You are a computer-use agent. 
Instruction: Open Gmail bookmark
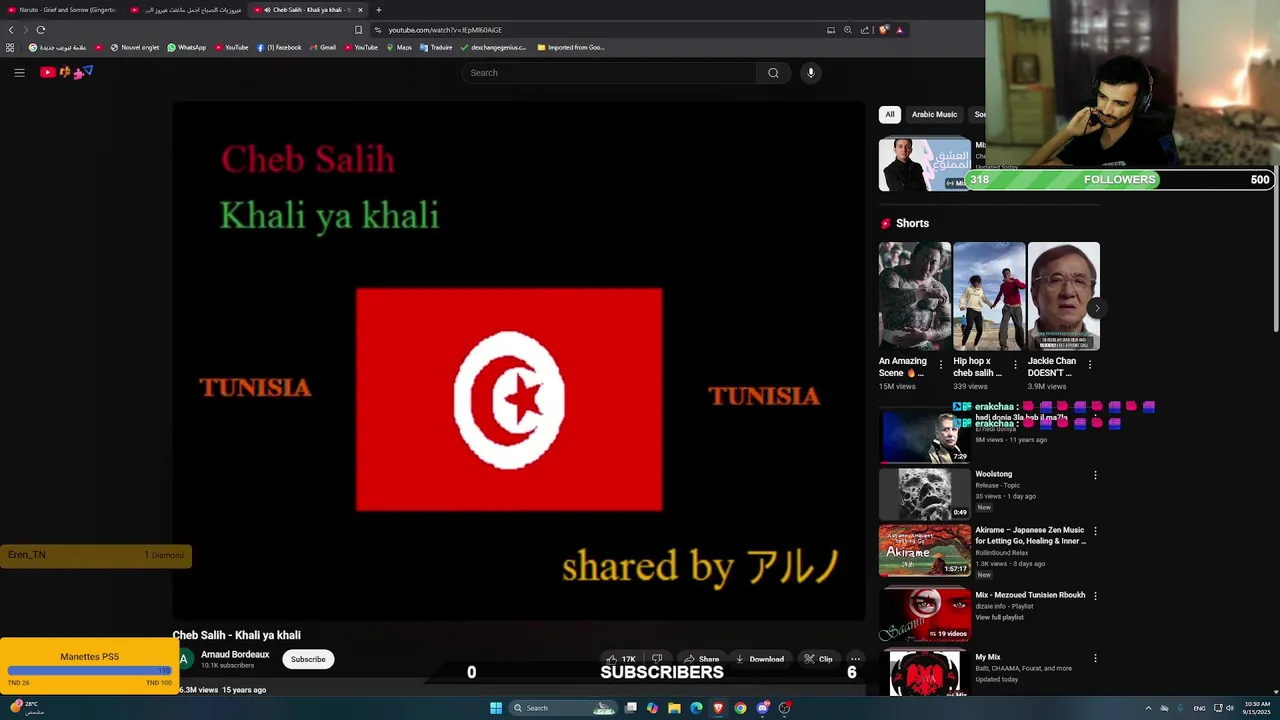tap(323, 47)
